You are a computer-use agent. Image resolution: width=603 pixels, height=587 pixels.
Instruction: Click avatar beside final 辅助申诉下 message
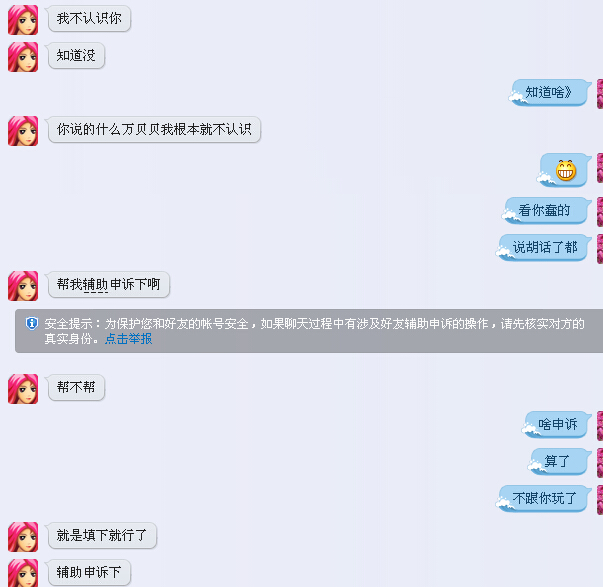click(x=23, y=573)
